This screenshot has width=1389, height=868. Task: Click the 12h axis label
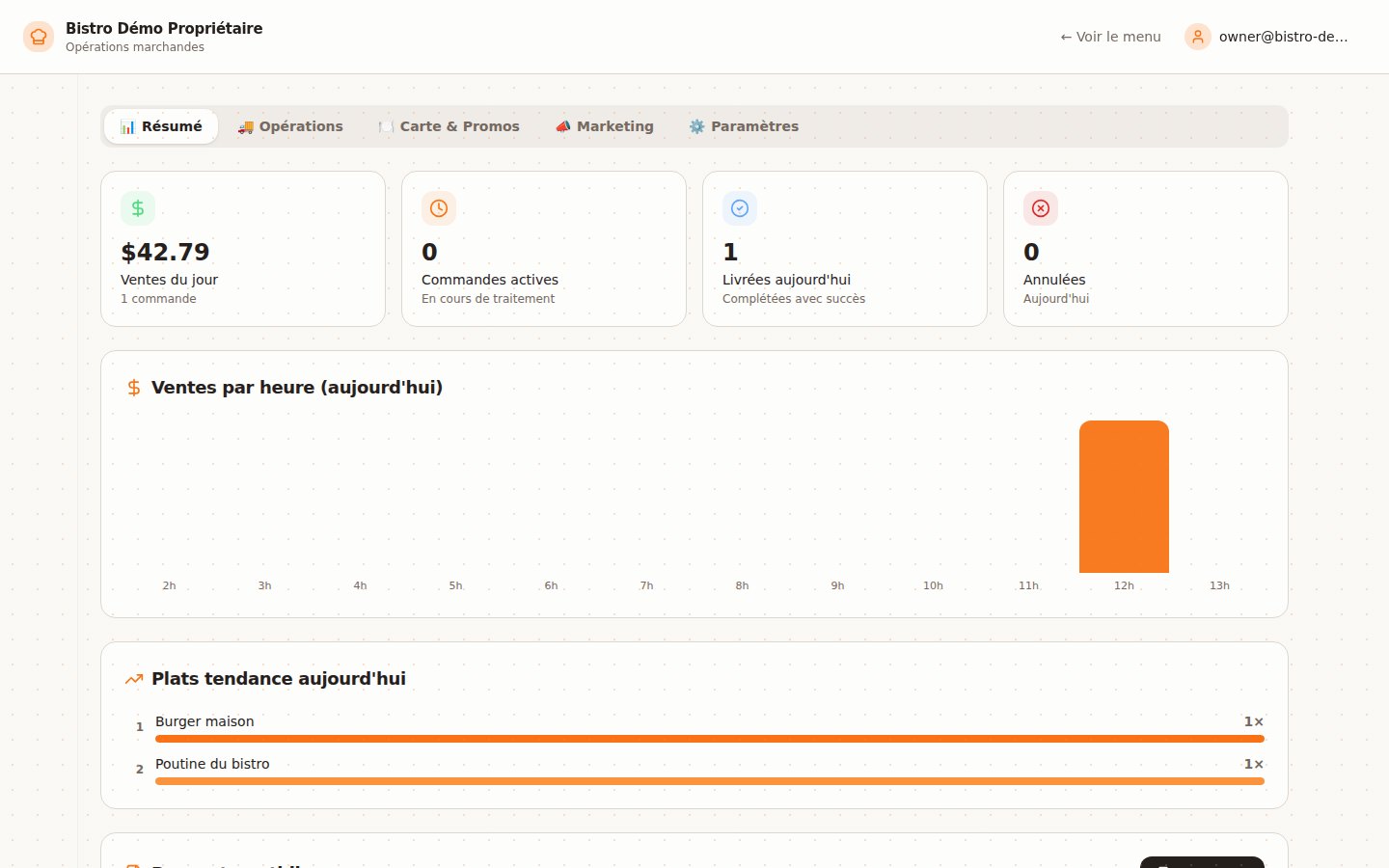(1124, 585)
